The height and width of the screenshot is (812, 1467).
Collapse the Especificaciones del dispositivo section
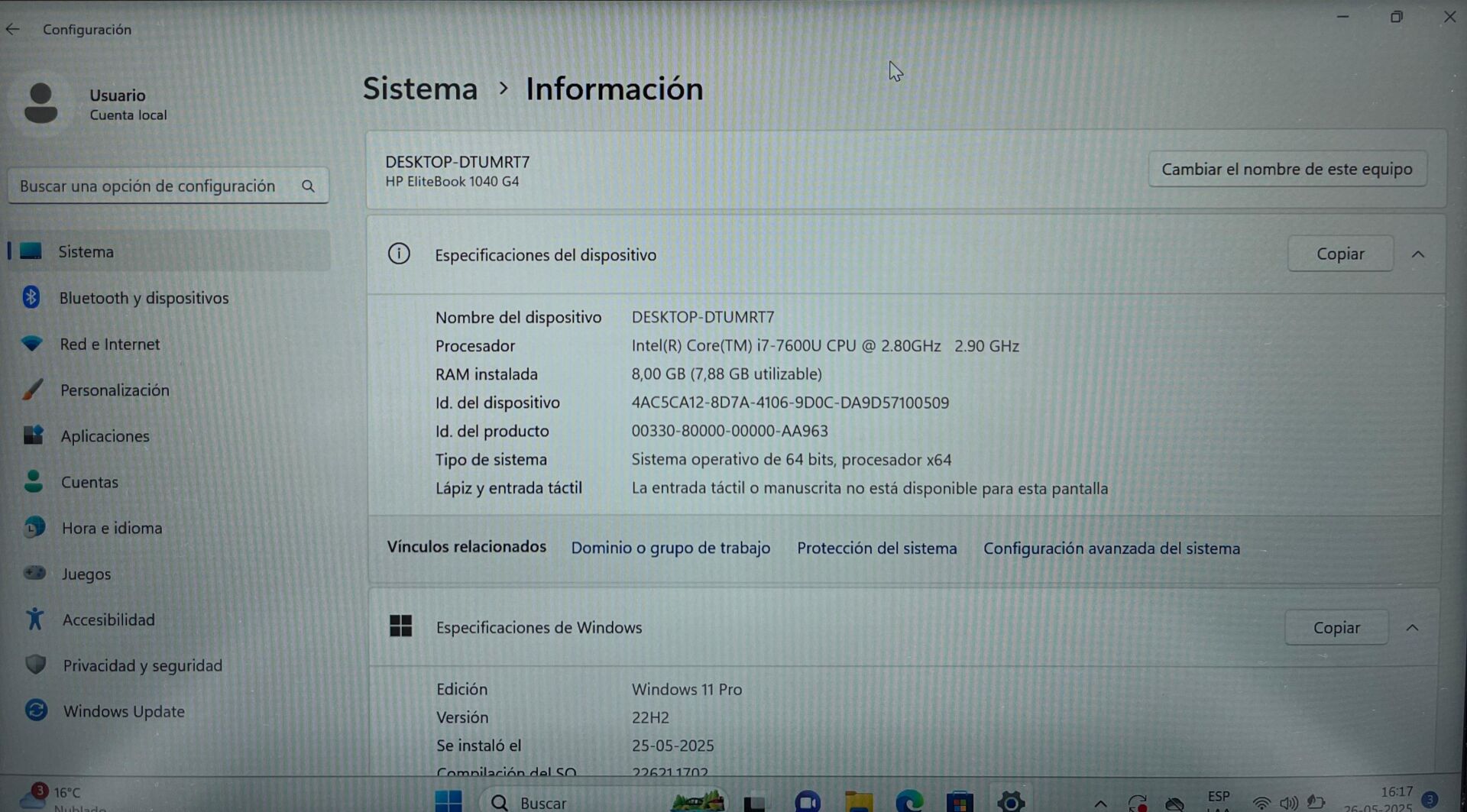1418,254
